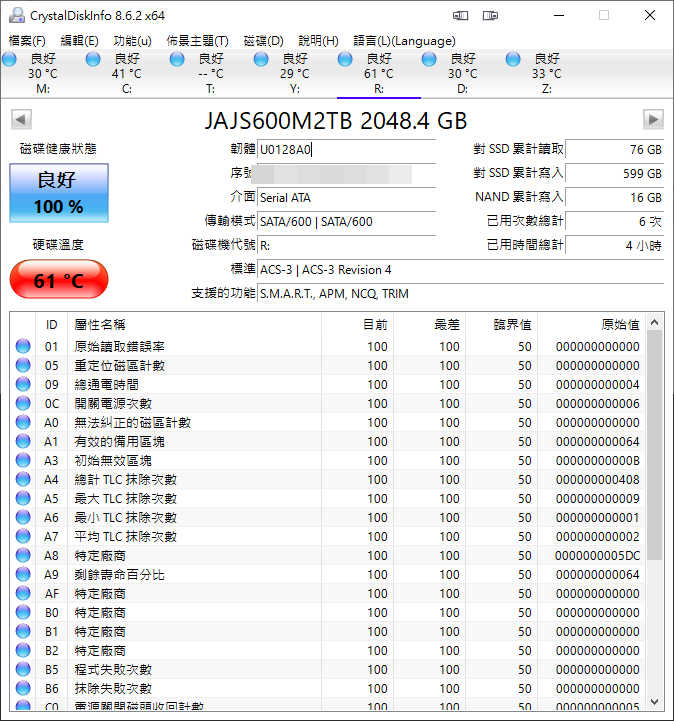
Task: Select disk Z: tab at 33 °C
Action: [x=547, y=74]
